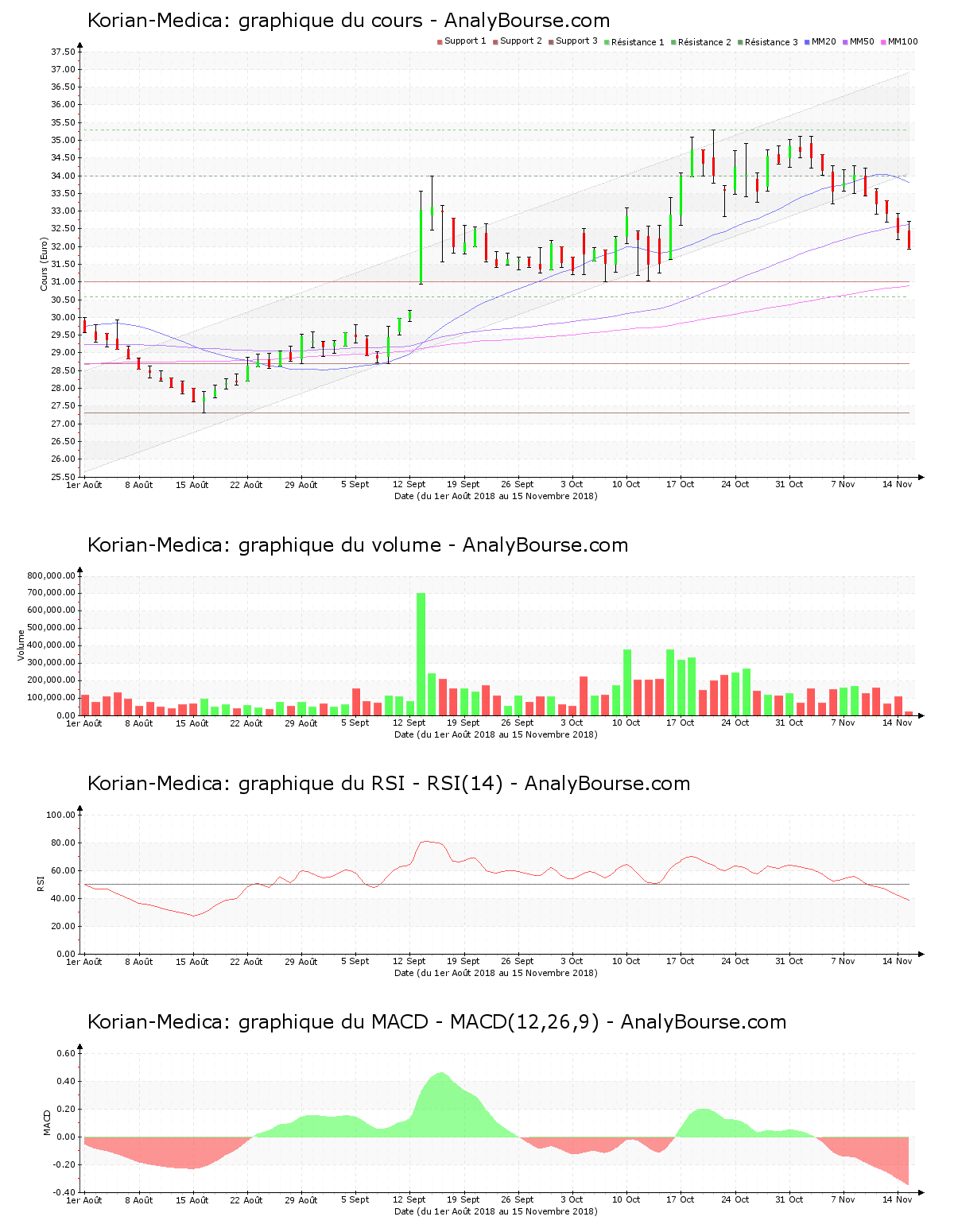Viewport: 954px width, 1232px height.
Task: Select the MM50 legend label
Action: point(862,41)
